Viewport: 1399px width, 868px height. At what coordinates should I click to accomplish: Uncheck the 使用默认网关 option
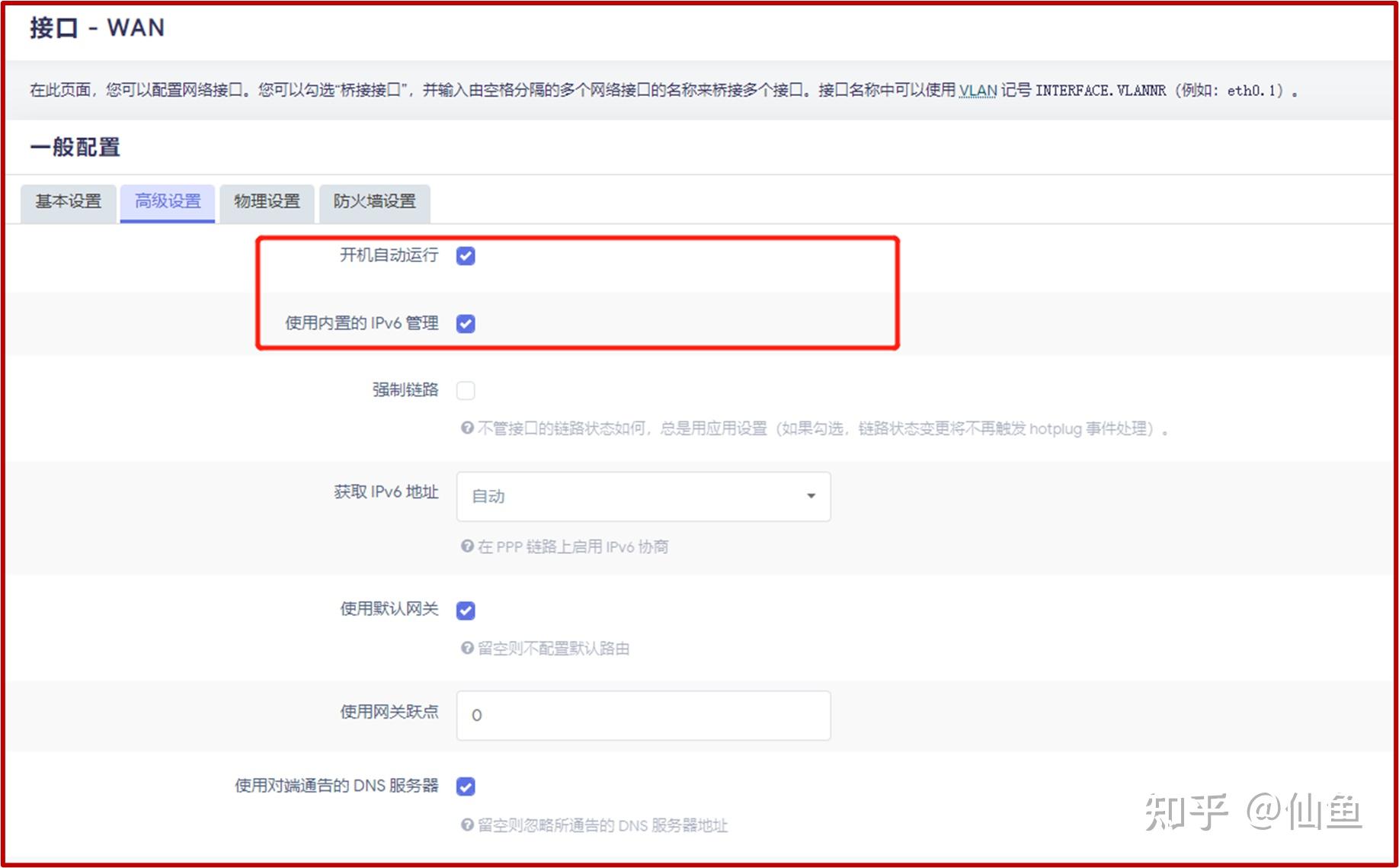point(466,610)
